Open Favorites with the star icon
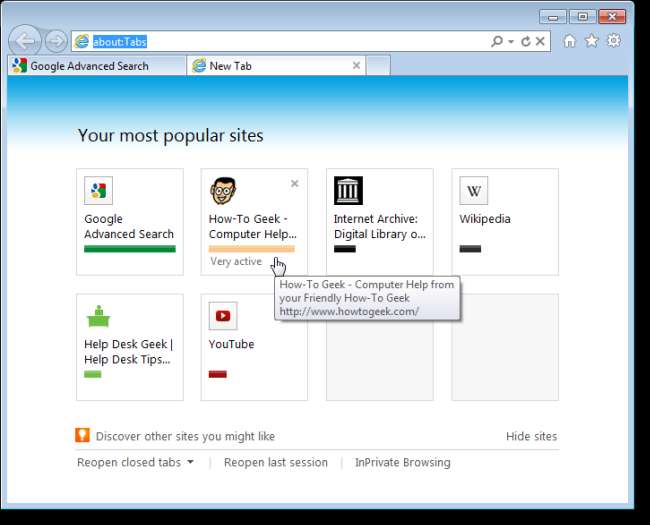Viewport: 650px width, 525px height. 592,41
